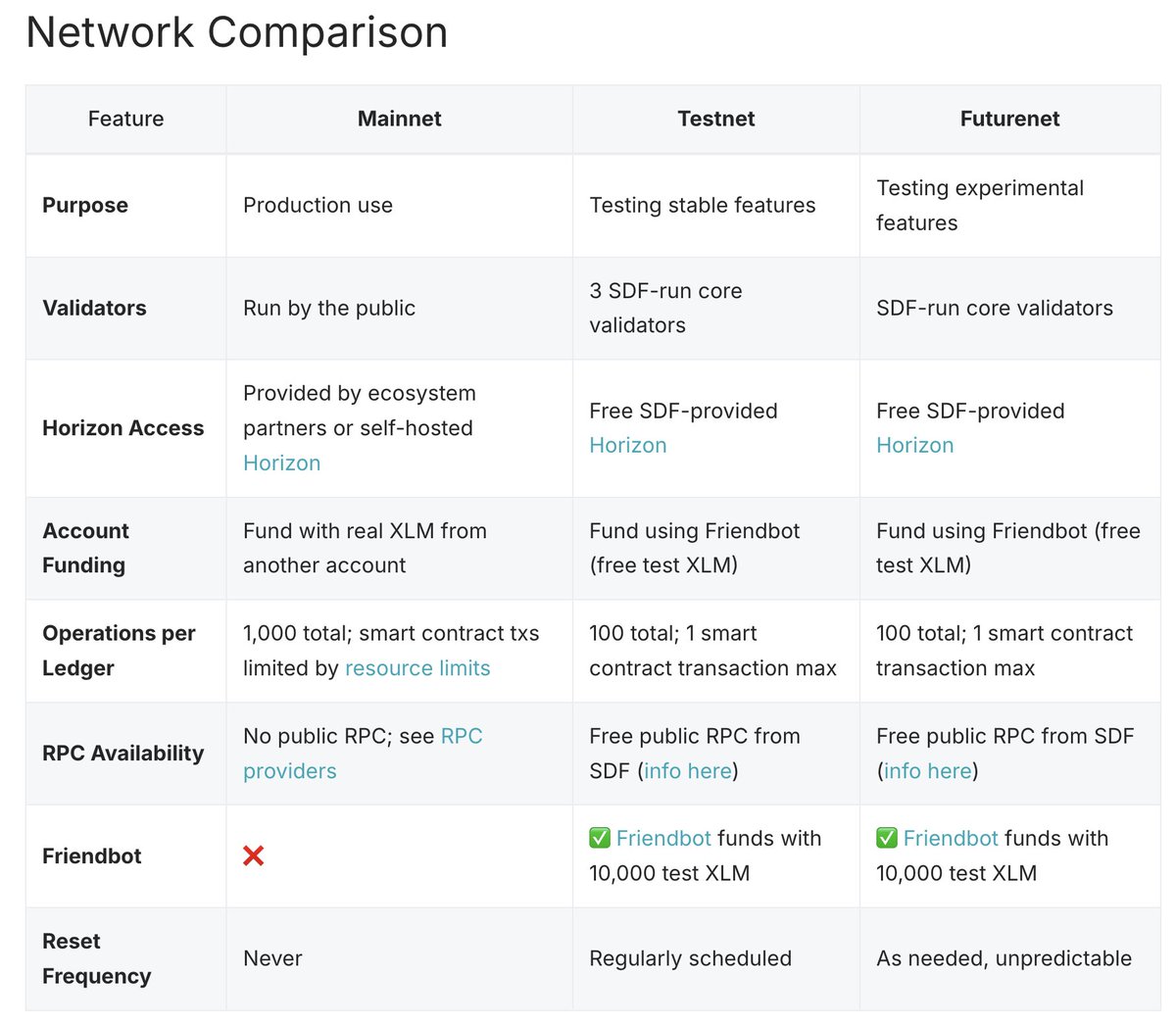Viewport: 1176px width, 1025px height.
Task: Click the Feature column header
Action: 126,119
